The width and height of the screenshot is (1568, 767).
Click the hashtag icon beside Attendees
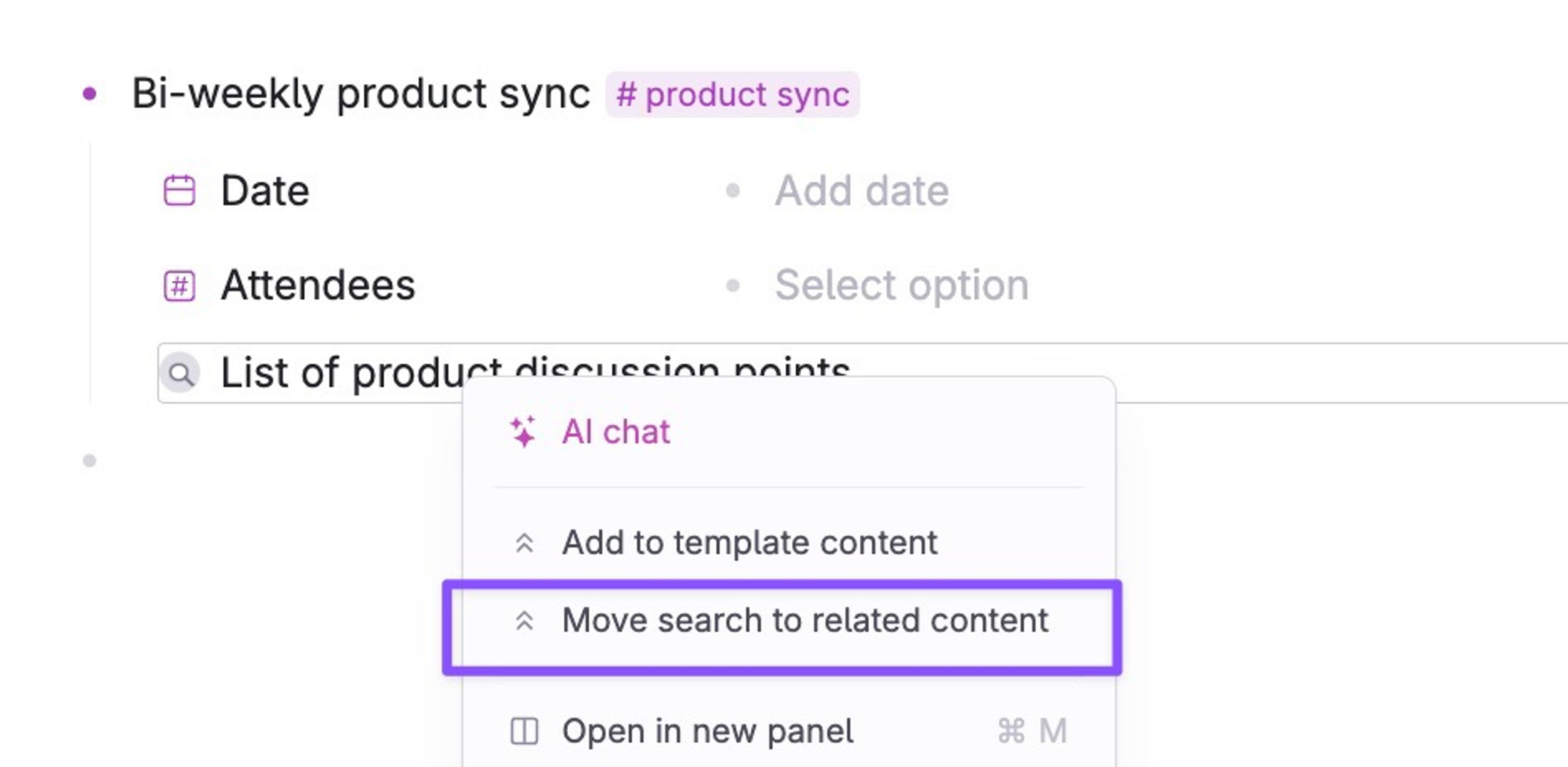click(x=180, y=285)
